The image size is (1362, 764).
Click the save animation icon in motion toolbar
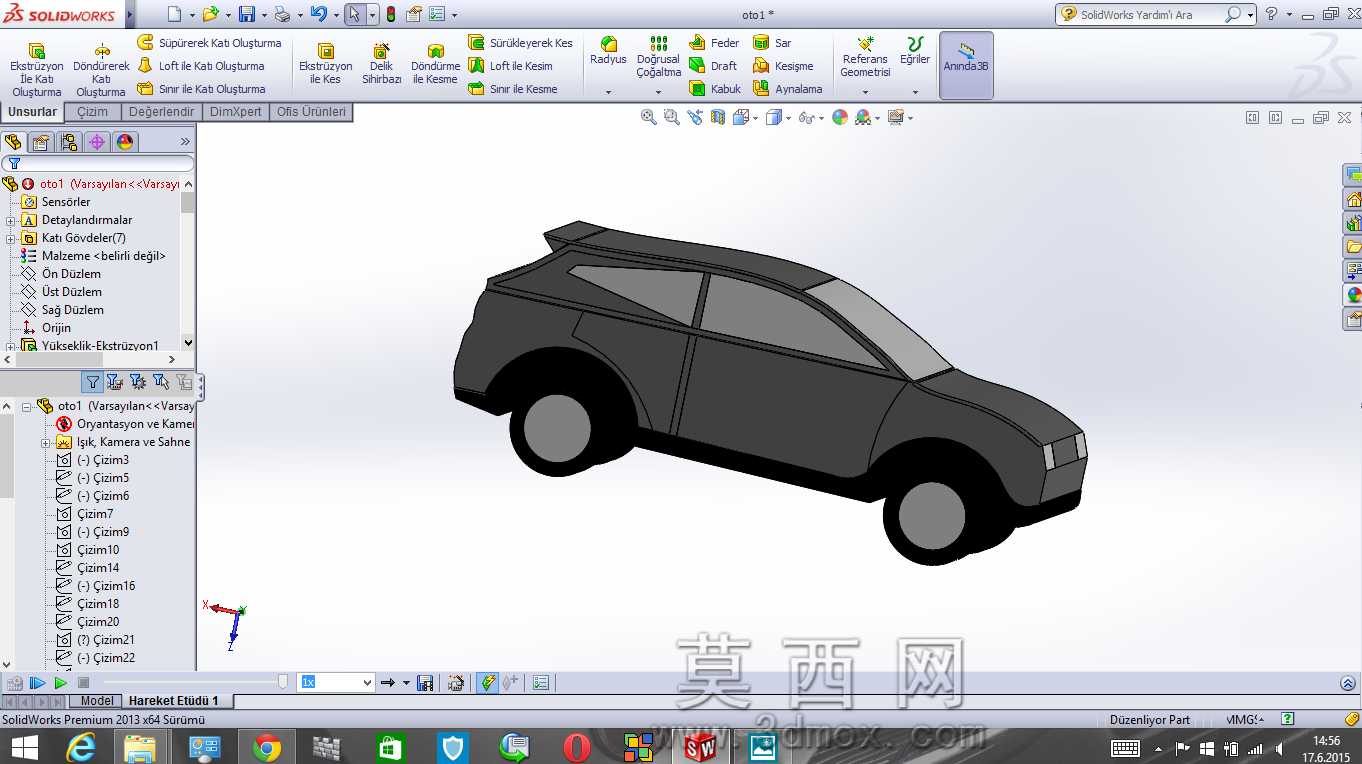[425, 683]
